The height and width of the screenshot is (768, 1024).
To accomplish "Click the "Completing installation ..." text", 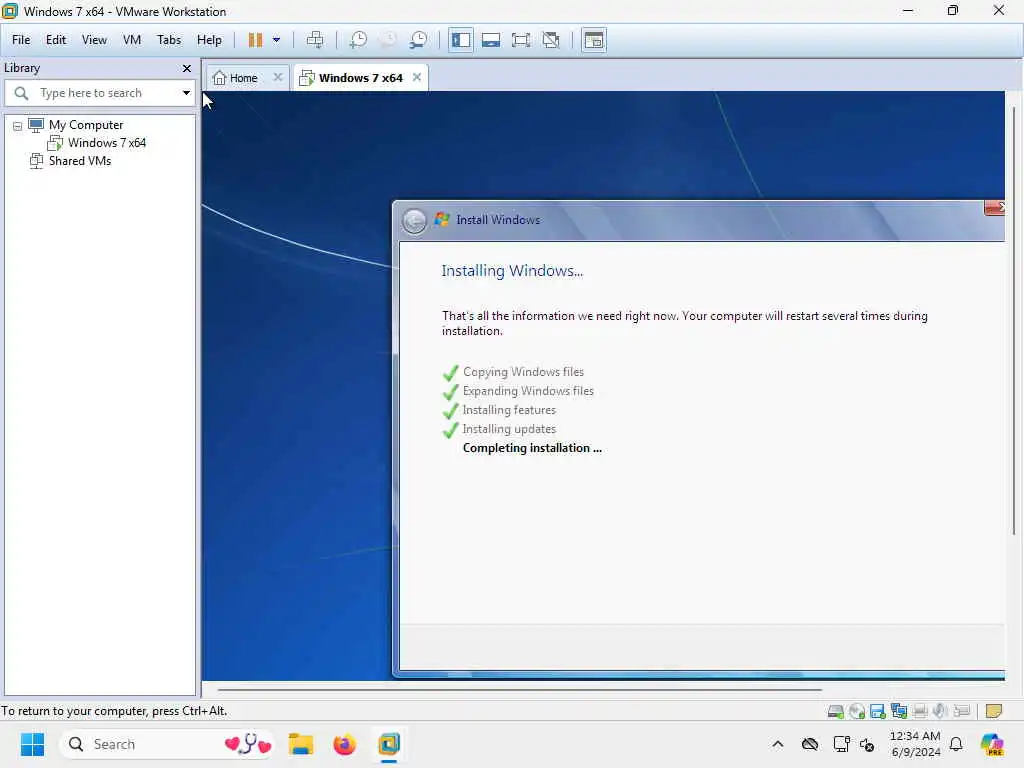I will coord(532,448).
